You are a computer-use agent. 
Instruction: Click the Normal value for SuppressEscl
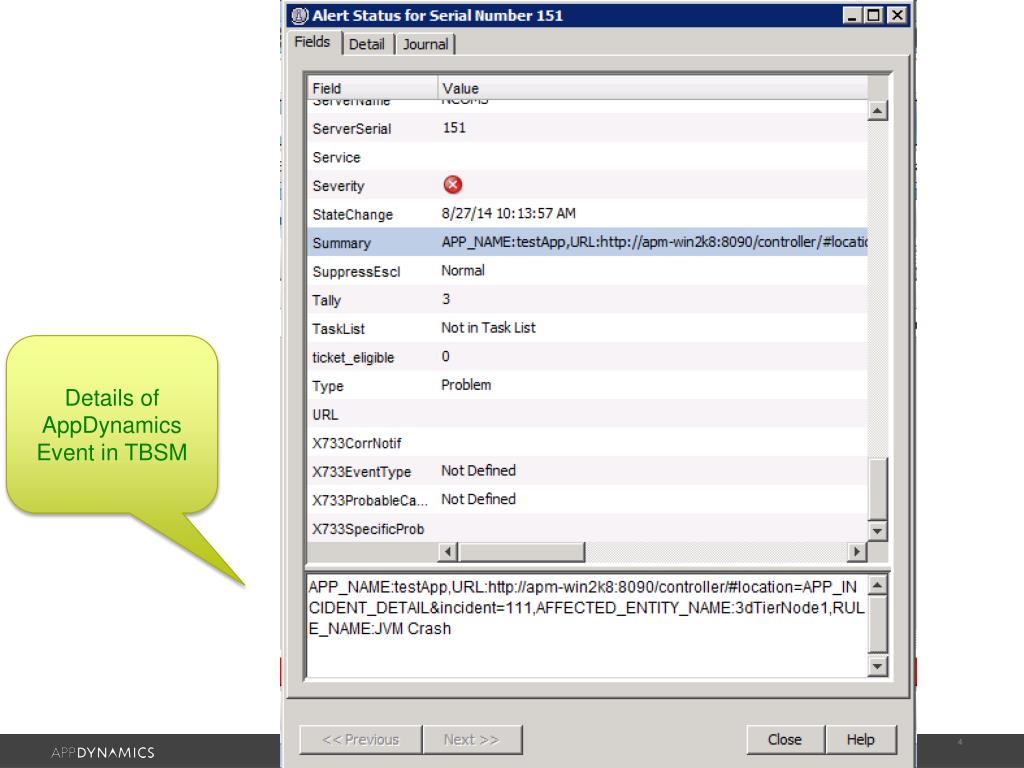463,270
